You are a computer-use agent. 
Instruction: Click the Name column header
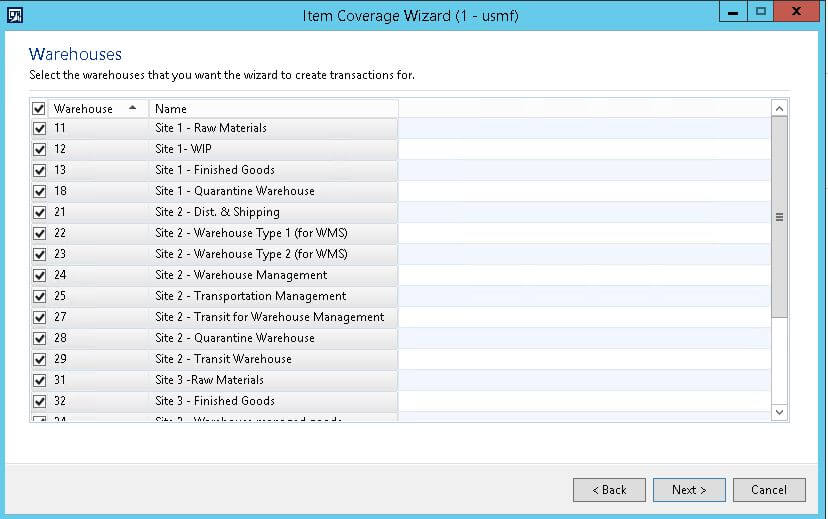(272, 108)
